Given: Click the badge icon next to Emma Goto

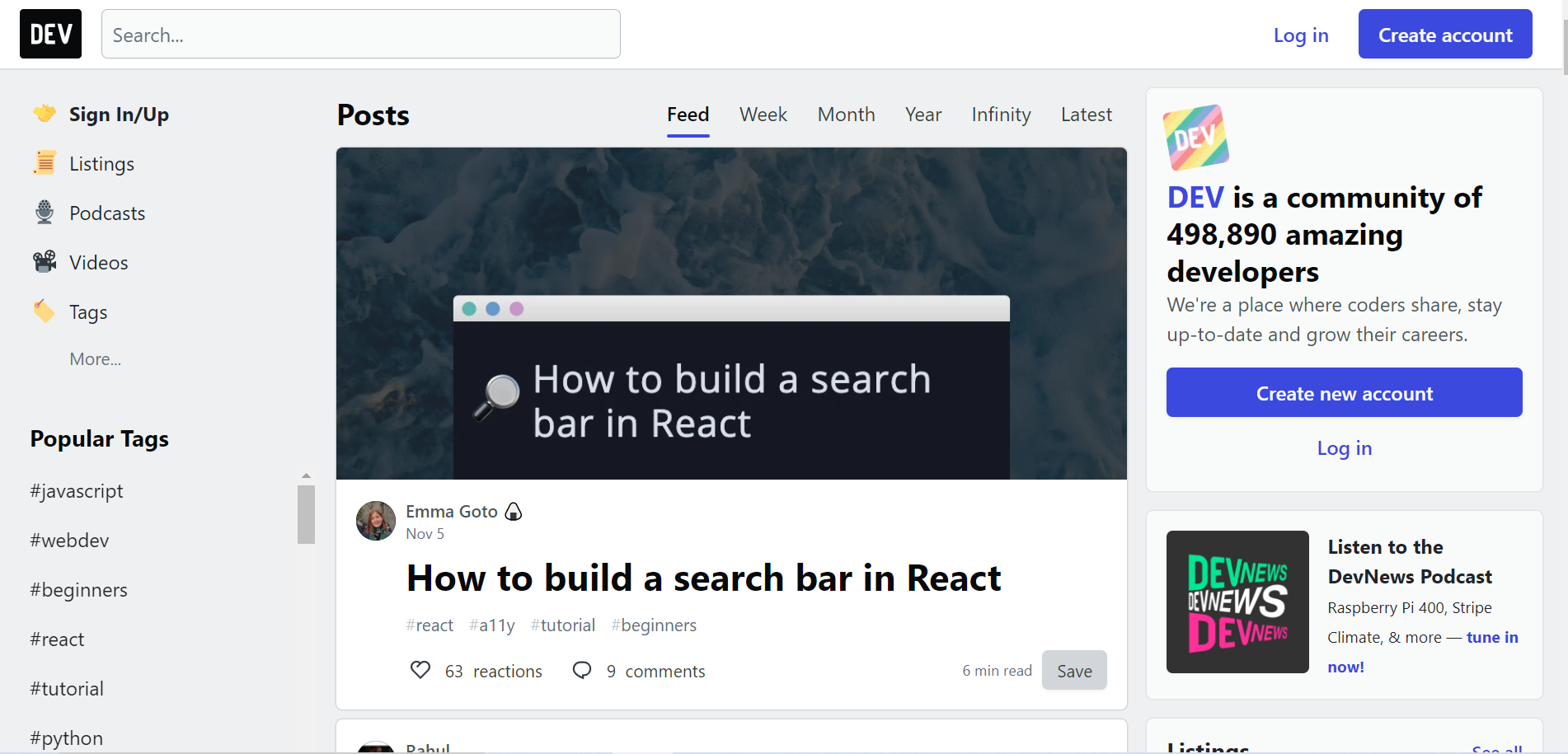Looking at the screenshot, I should (x=514, y=512).
